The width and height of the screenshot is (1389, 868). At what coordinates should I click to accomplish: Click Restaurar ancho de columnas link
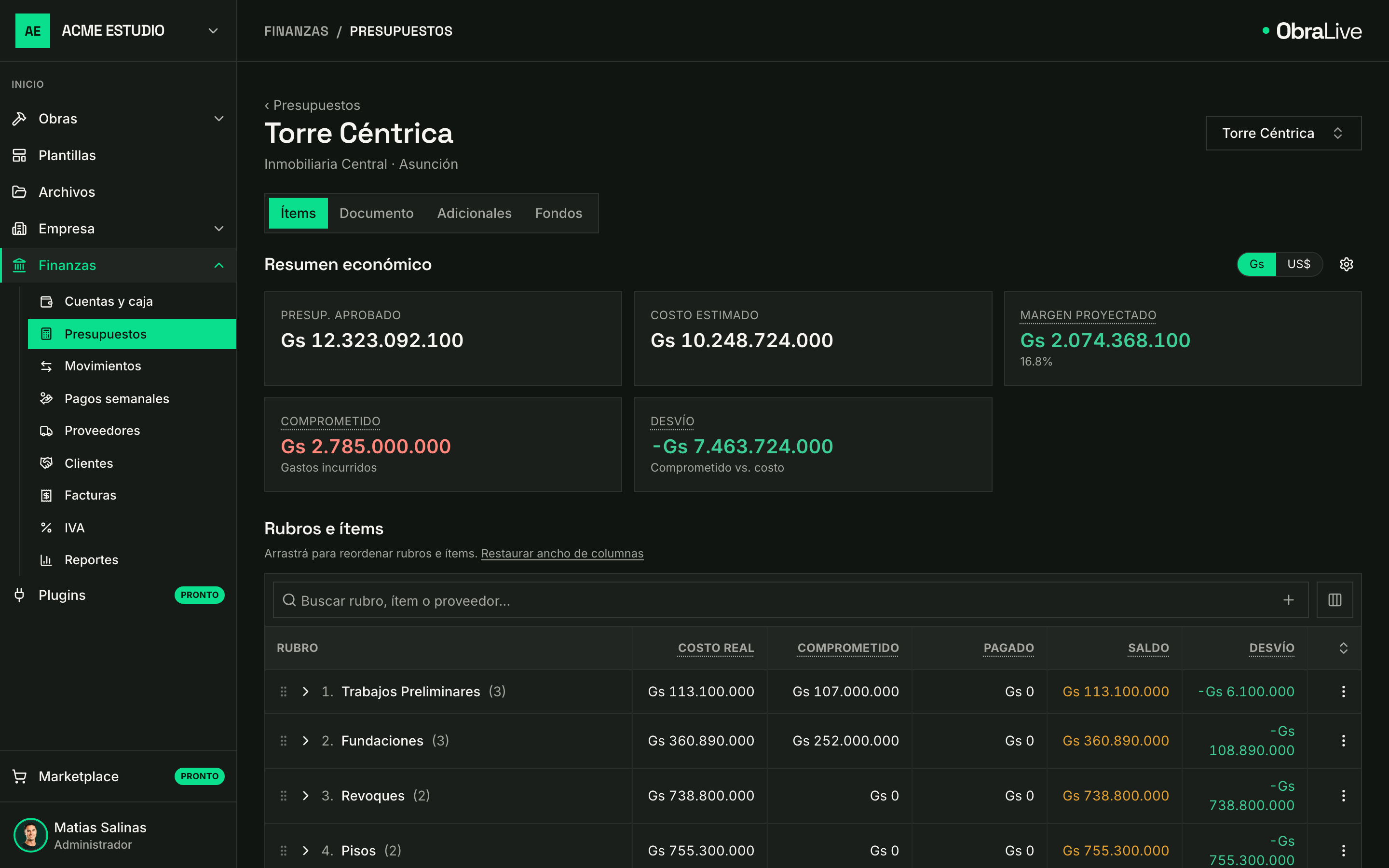(562, 554)
